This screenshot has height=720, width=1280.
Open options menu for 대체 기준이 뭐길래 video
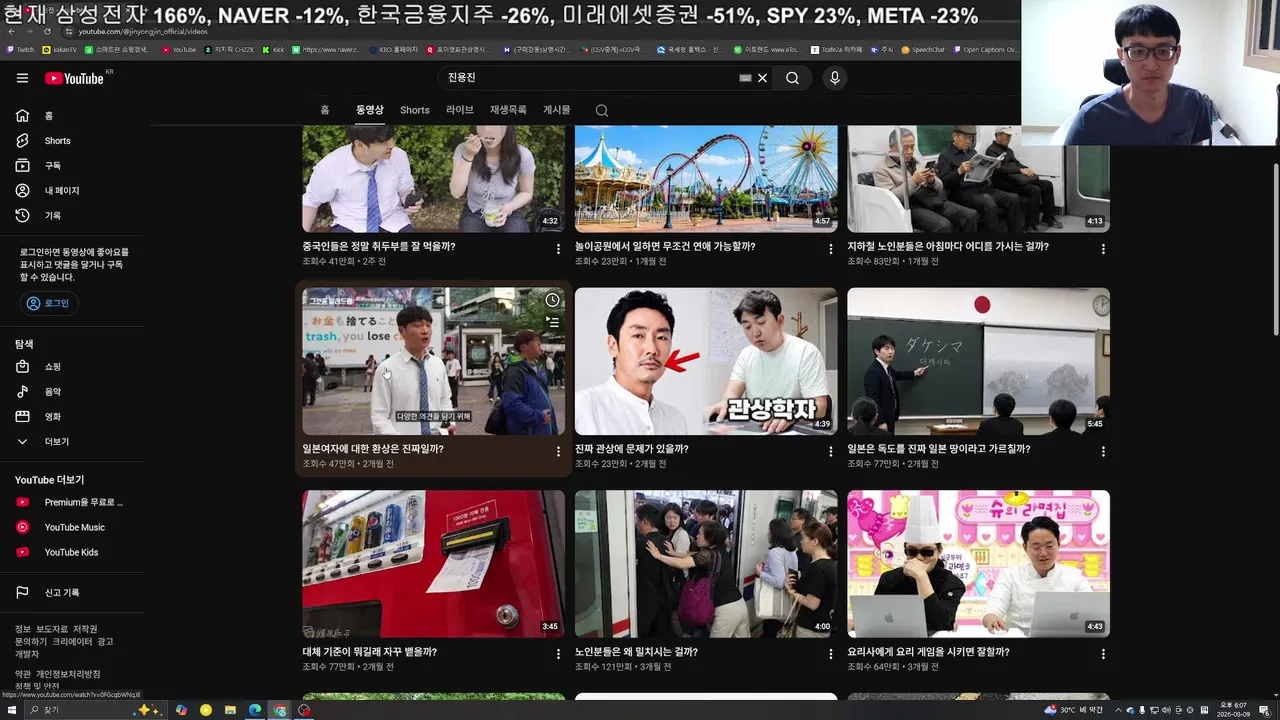click(558, 654)
